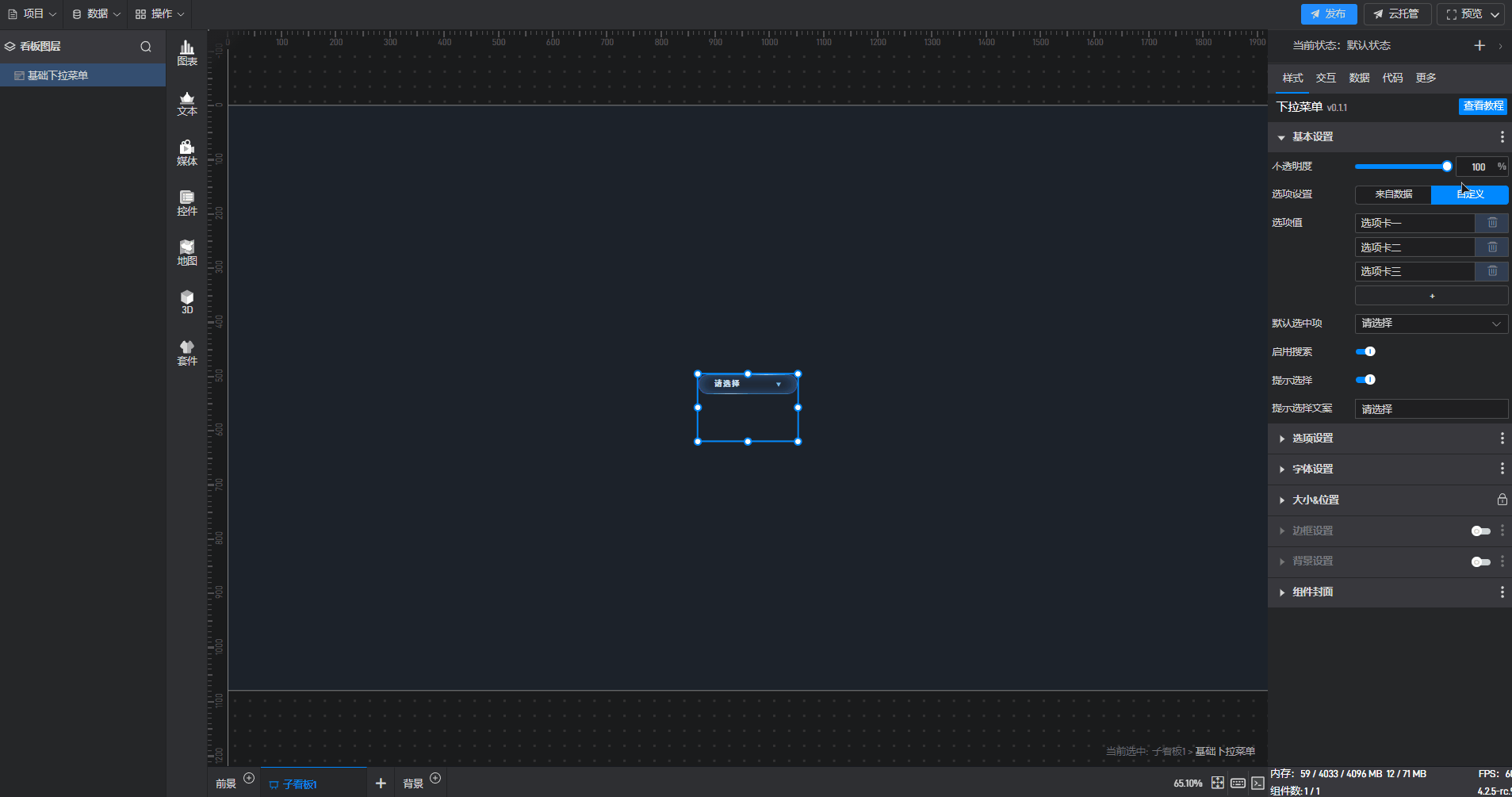Select 来自数据 option source

point(1393,194)
